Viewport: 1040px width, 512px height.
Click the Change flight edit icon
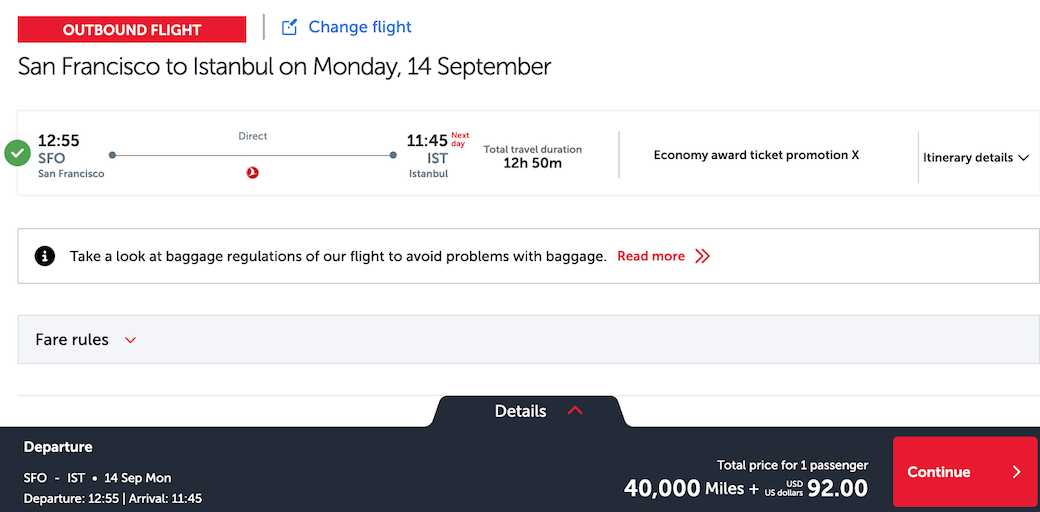point(290,28)
